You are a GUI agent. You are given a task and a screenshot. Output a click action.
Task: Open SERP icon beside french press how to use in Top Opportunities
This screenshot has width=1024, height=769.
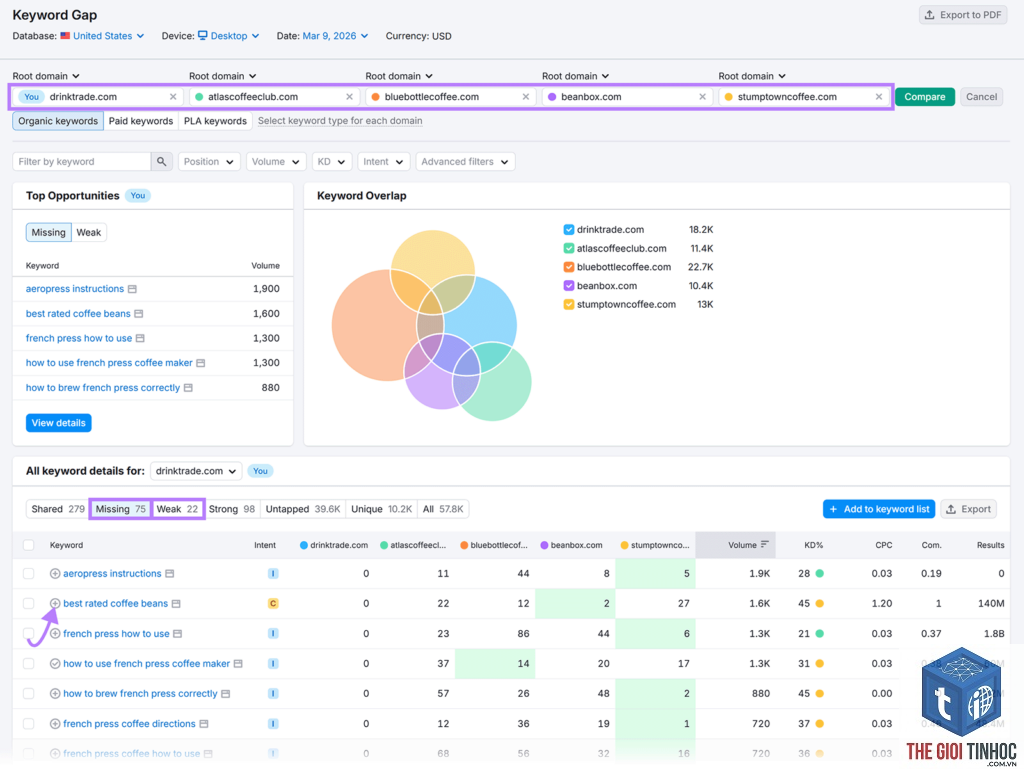coord(140,338)
